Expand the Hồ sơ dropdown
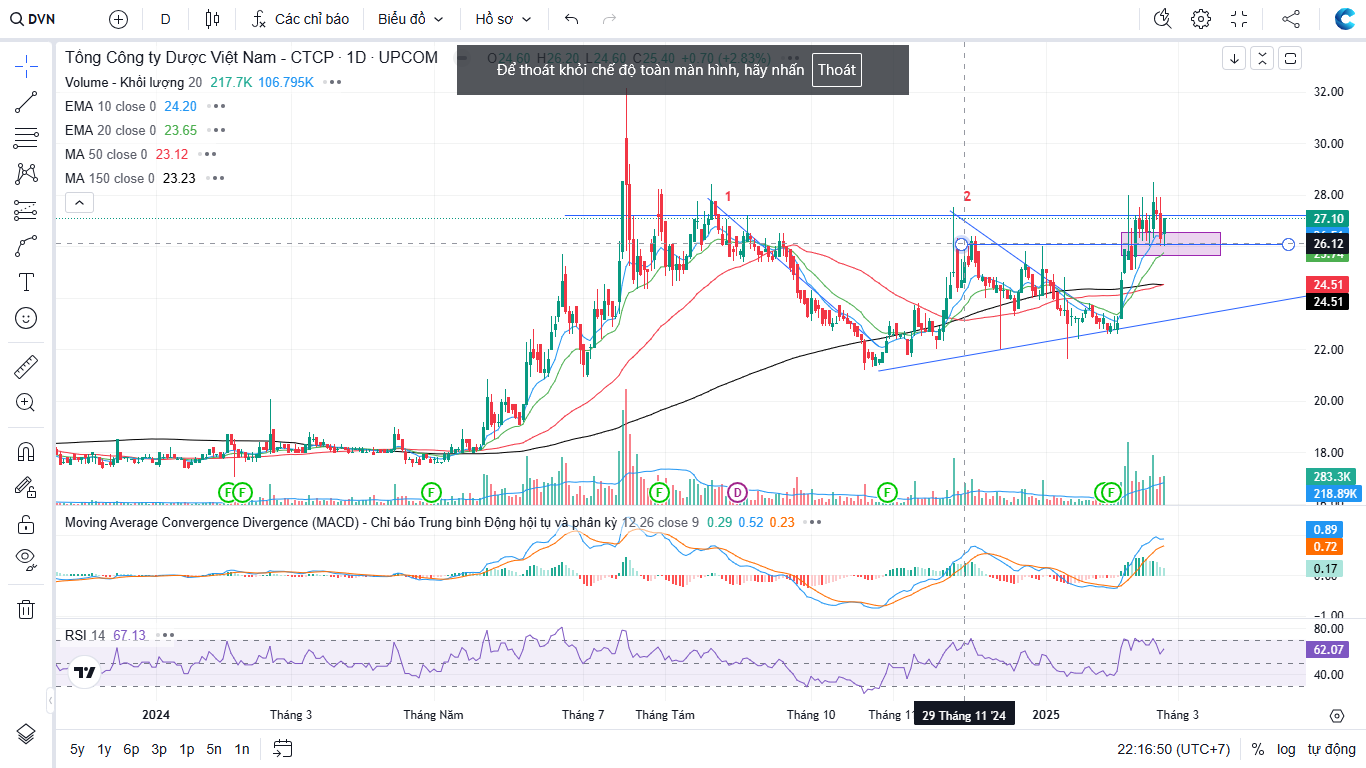1366x768 pixels. pyautogui.click(x=504, y=19)
